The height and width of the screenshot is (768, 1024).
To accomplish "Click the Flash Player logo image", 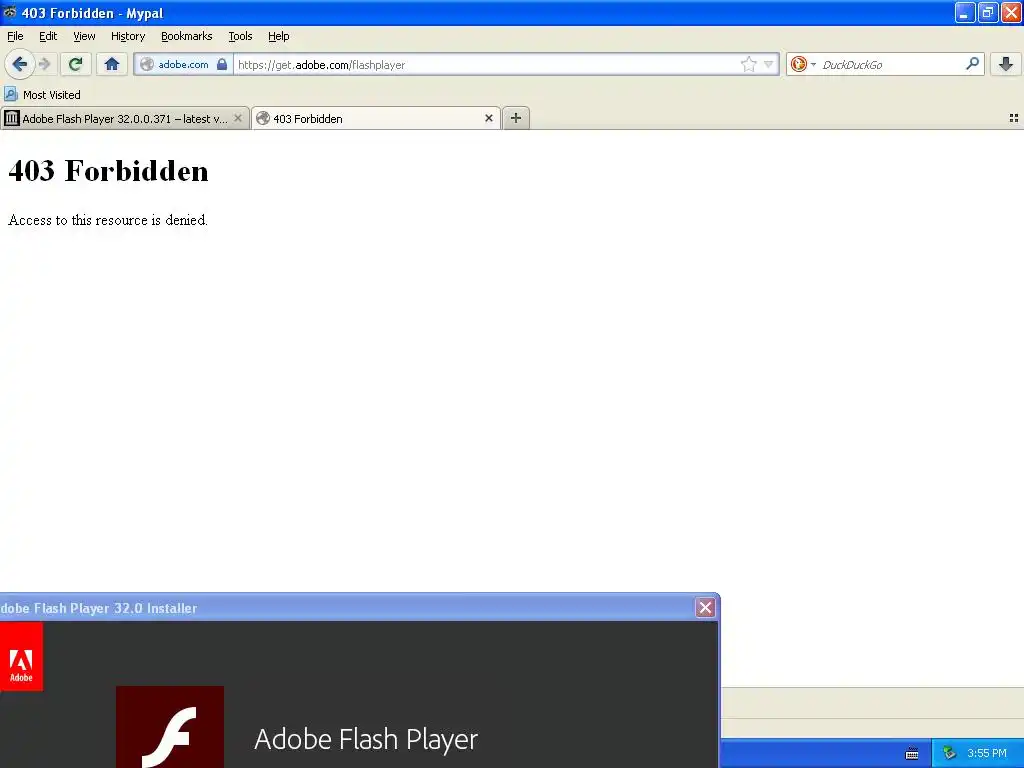I will [x=170, y=727].
